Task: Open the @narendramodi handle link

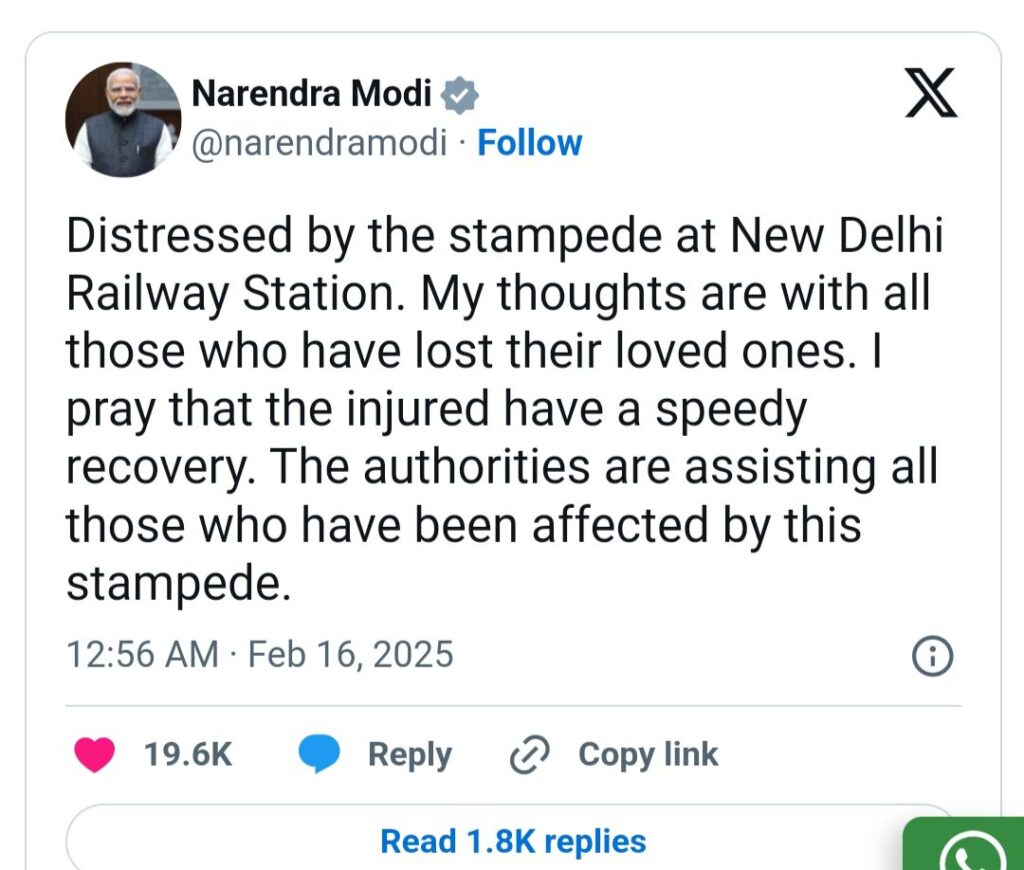Action: (319, 143)
